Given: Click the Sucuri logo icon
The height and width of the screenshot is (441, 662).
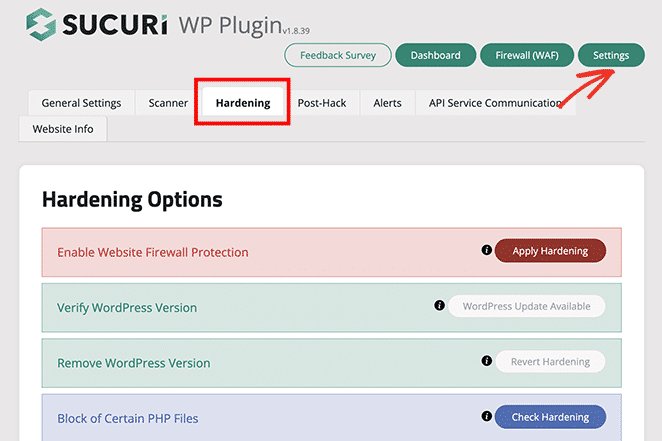Looking at the screenshot, I should (x=41, y=24).
